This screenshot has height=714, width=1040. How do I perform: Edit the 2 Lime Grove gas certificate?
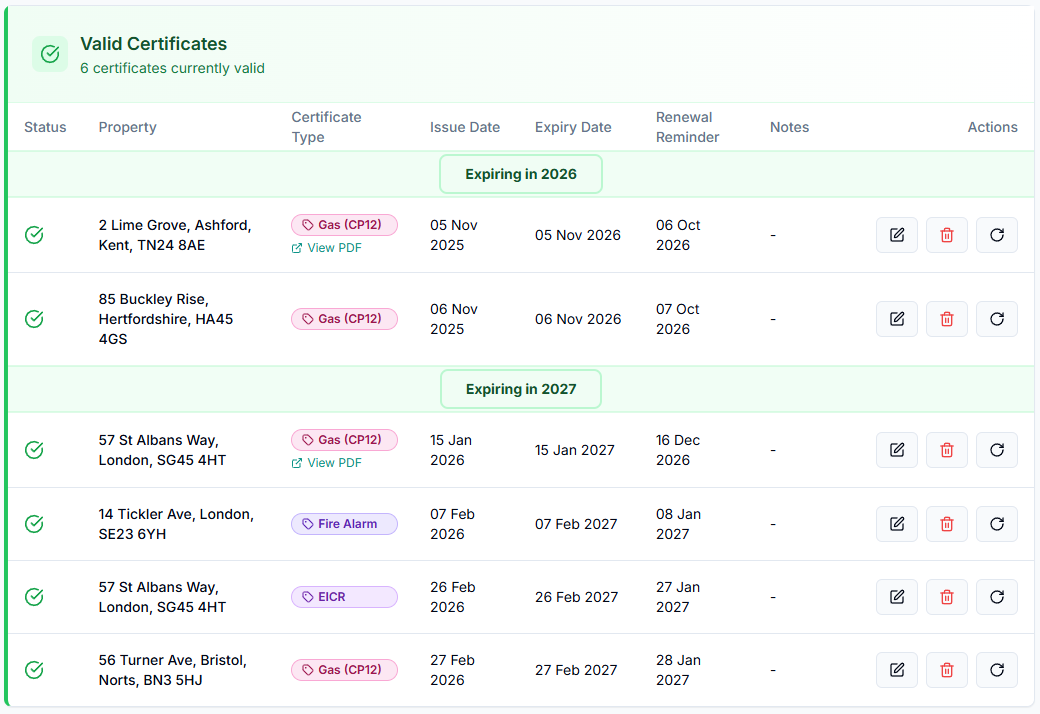[897, 235]
